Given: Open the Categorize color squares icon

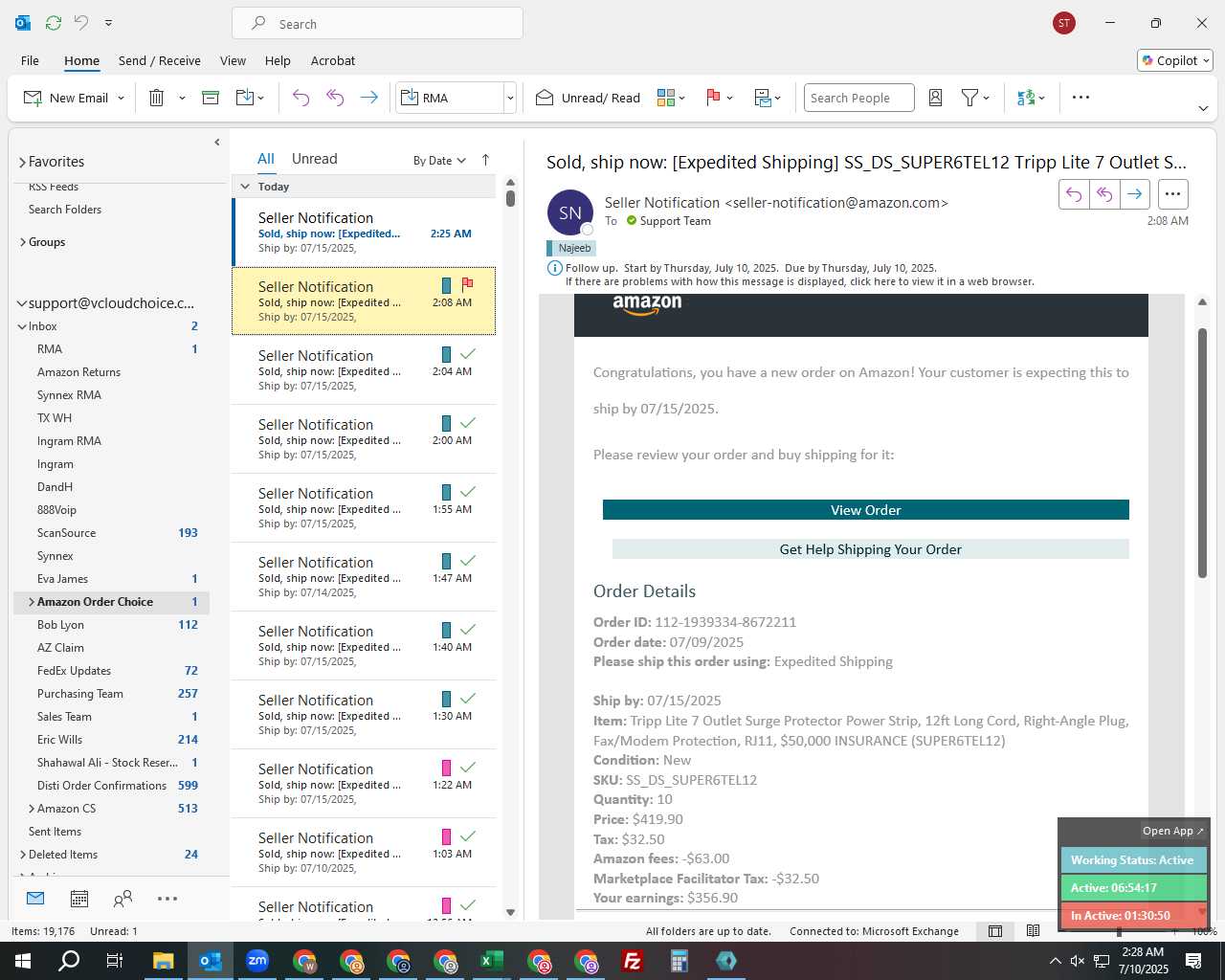Looking at the screenshot, I should [666, 98].
